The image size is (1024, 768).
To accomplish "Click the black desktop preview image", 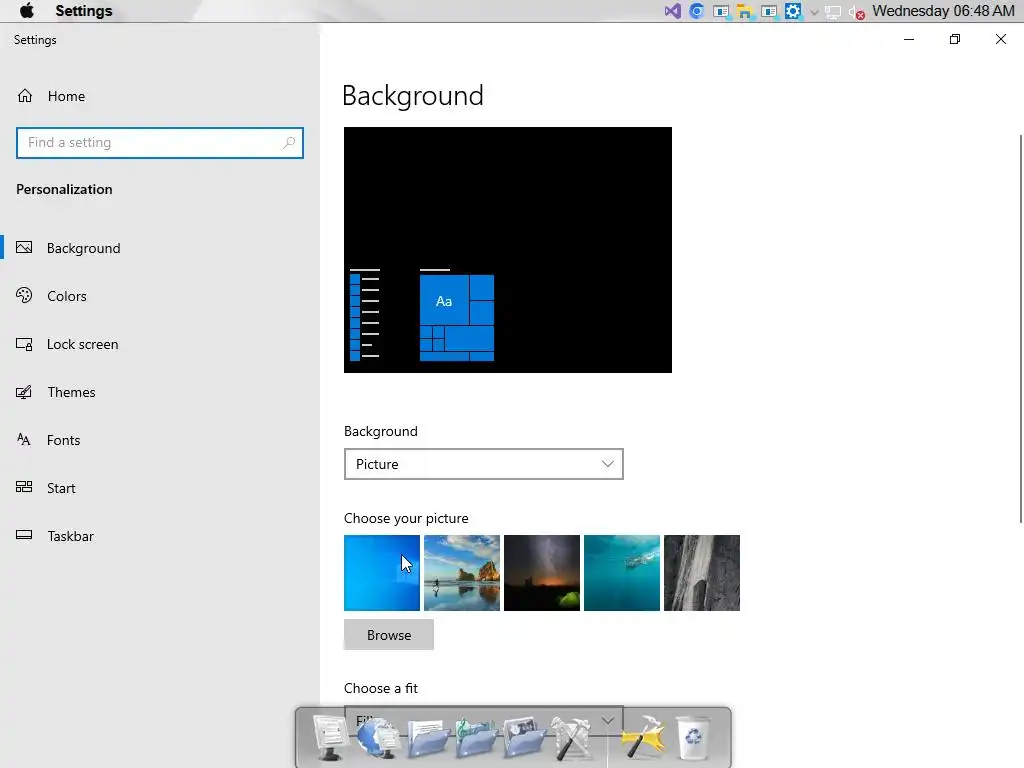I will pos(507,249).
